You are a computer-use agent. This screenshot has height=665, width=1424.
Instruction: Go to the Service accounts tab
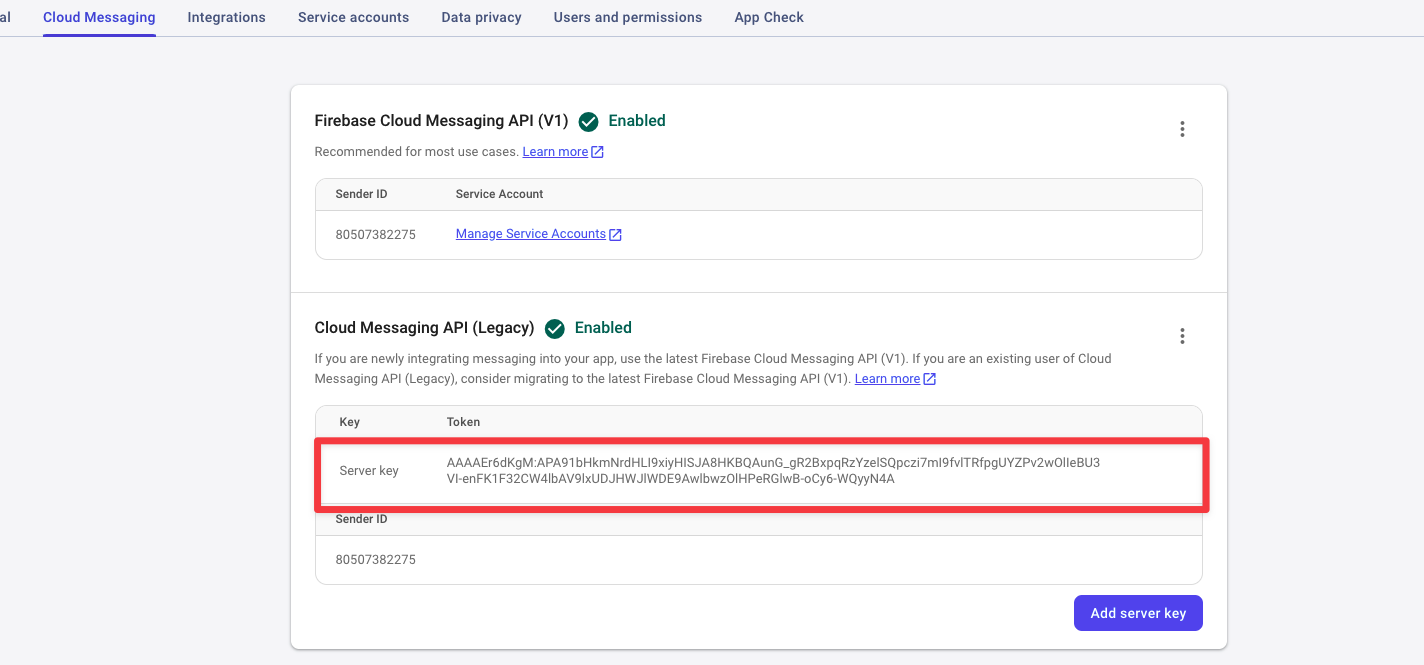pyautogui.click(x=353, y=17)
